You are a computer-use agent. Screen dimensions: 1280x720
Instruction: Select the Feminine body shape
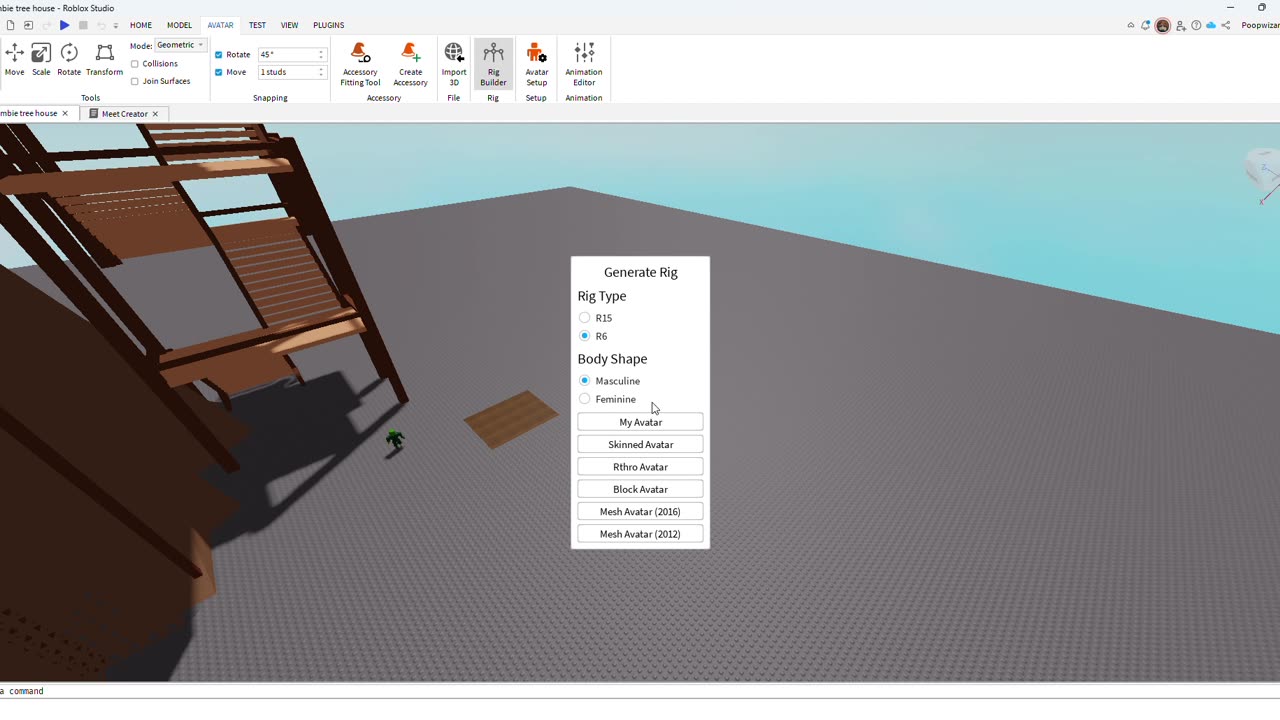pos(585,399)
